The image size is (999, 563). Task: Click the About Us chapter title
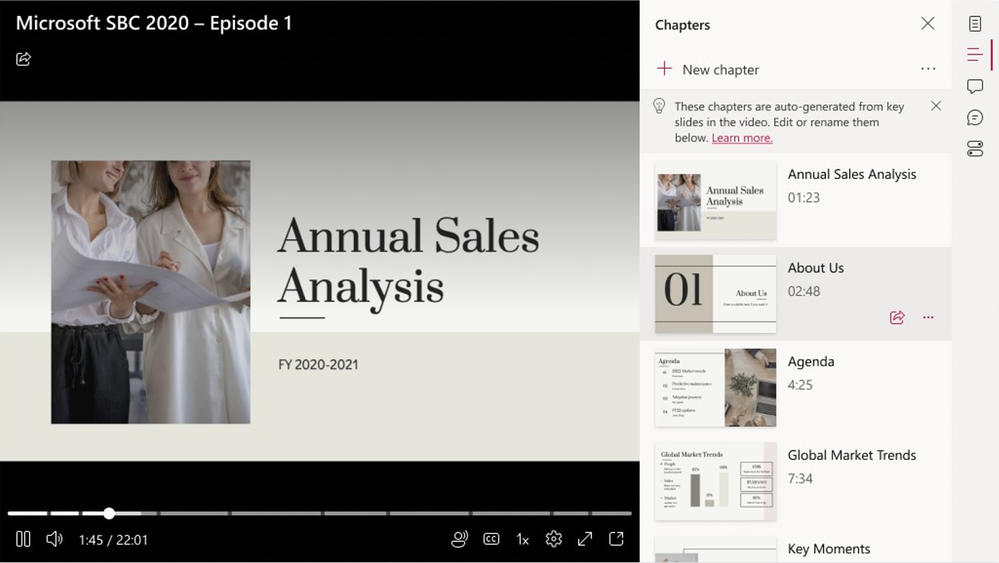816,267
